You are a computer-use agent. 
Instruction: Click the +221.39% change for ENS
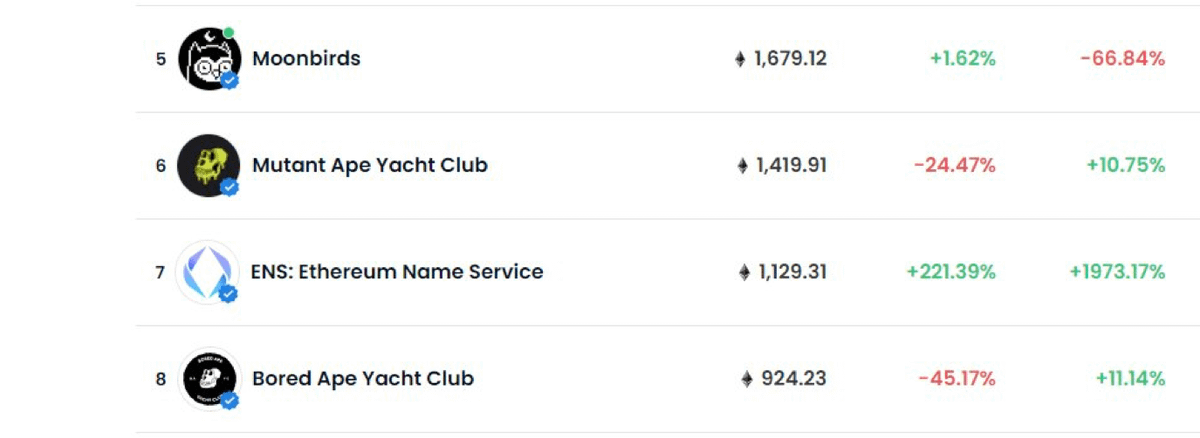951,272
